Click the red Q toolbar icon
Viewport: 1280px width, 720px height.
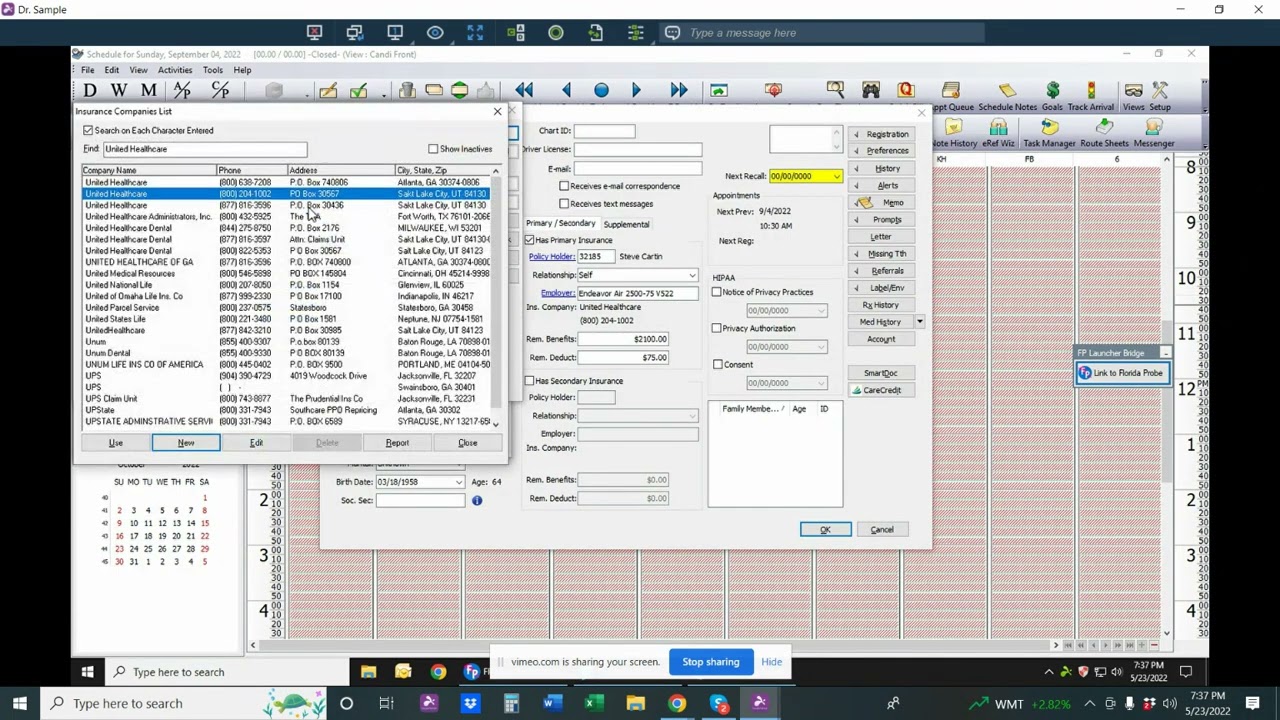pyautogui.click(x=906, y=91)
